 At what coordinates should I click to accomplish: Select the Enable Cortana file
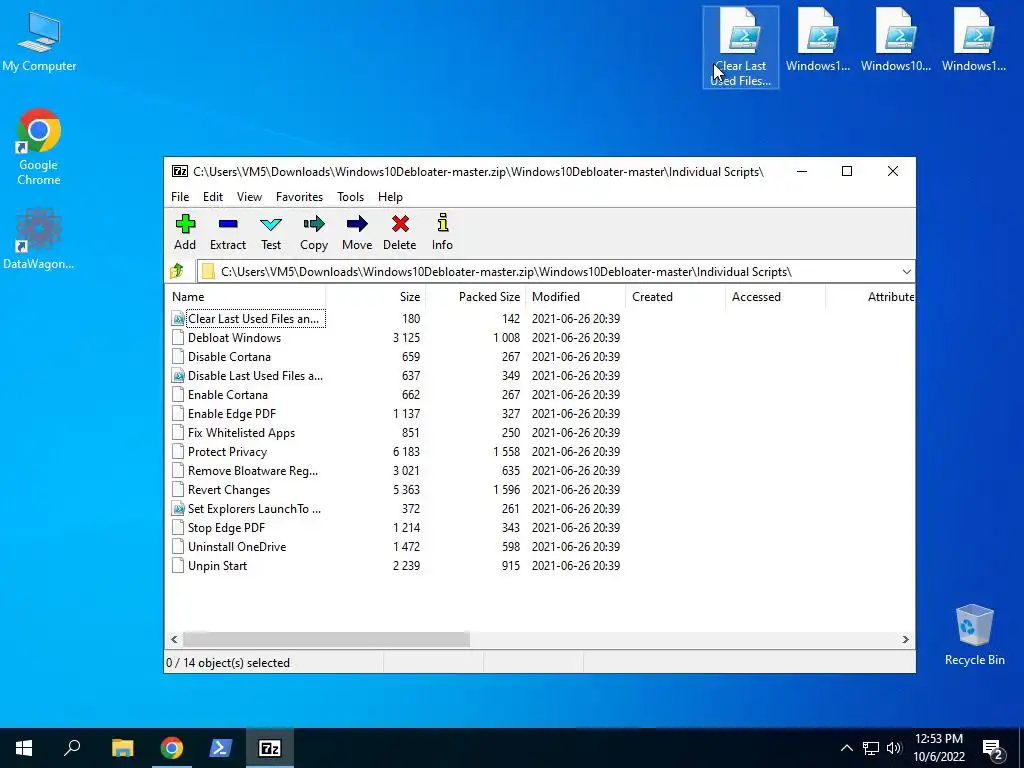(x=228, y=394)
